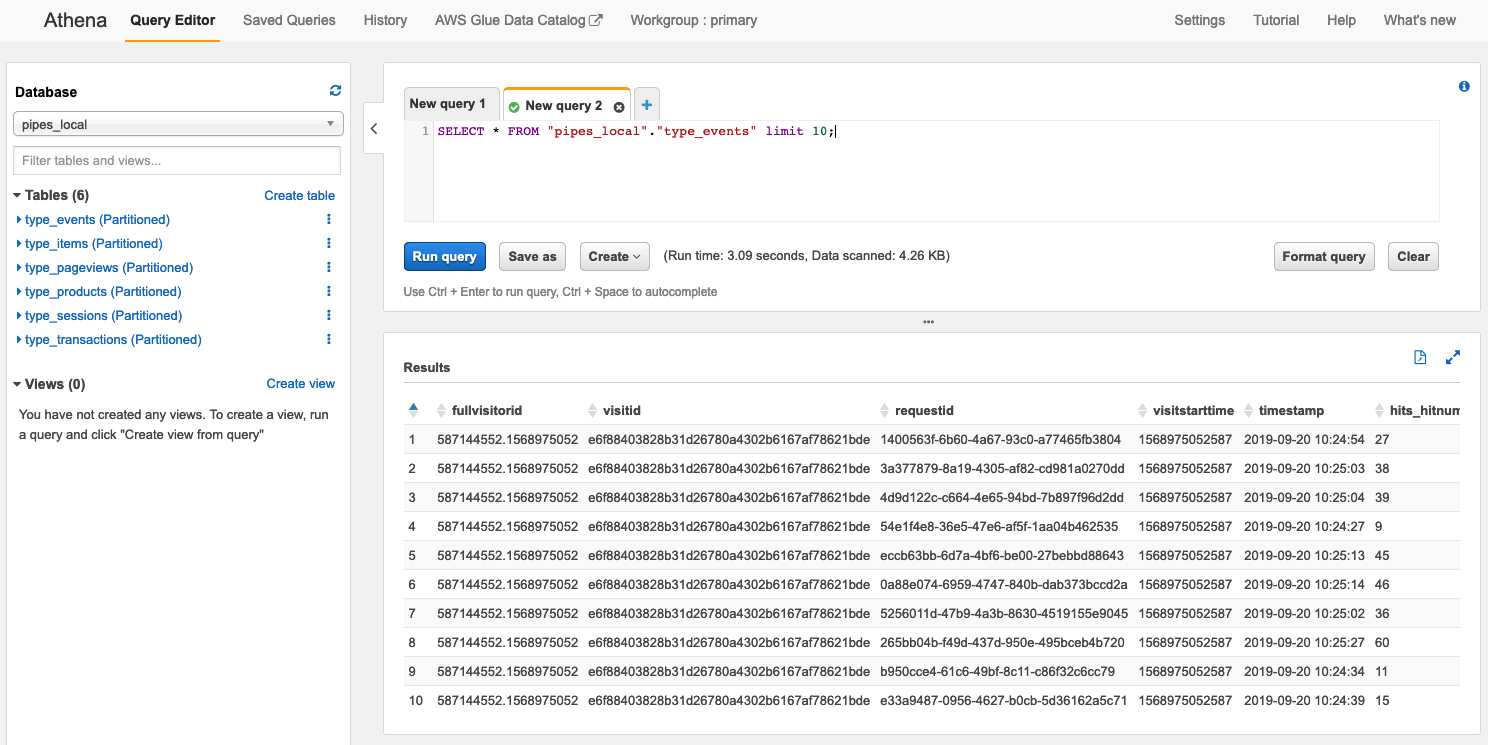Click the Athena logo title
Screen dimensions: 1488x745
click(x=75, y=20)
